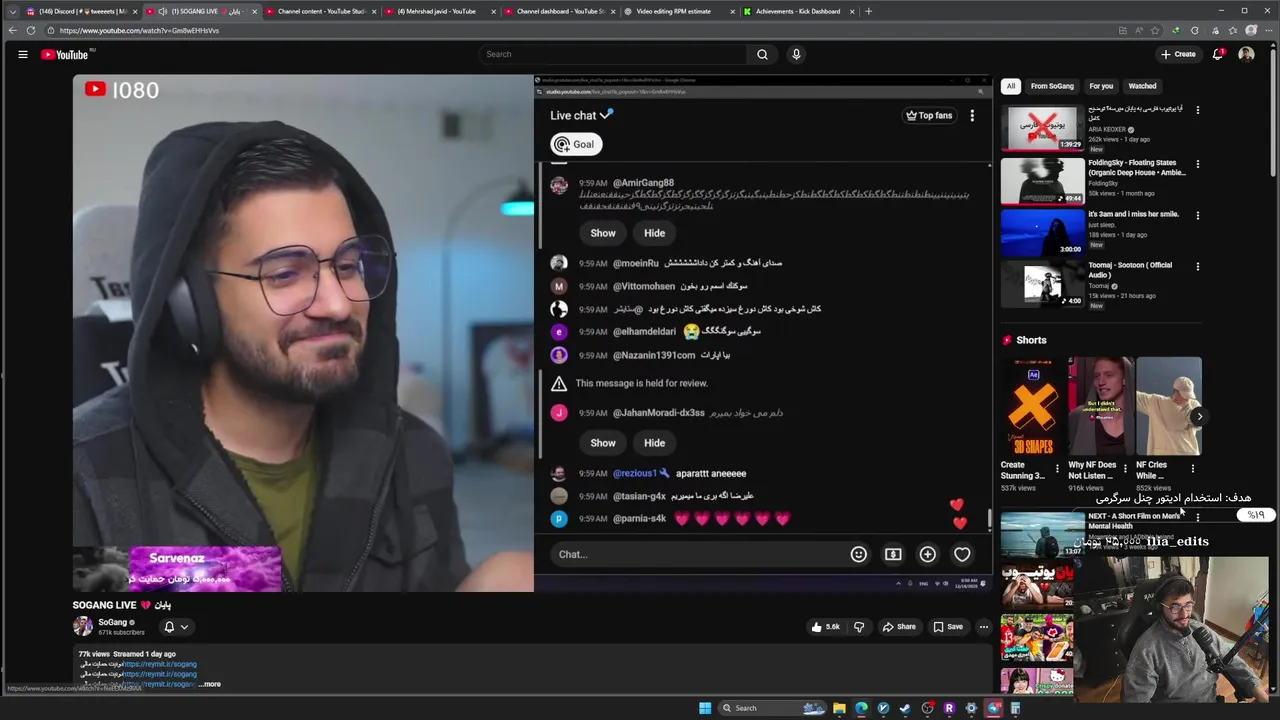Open options for the Toomaj Sootoon video

(1197, 266)
